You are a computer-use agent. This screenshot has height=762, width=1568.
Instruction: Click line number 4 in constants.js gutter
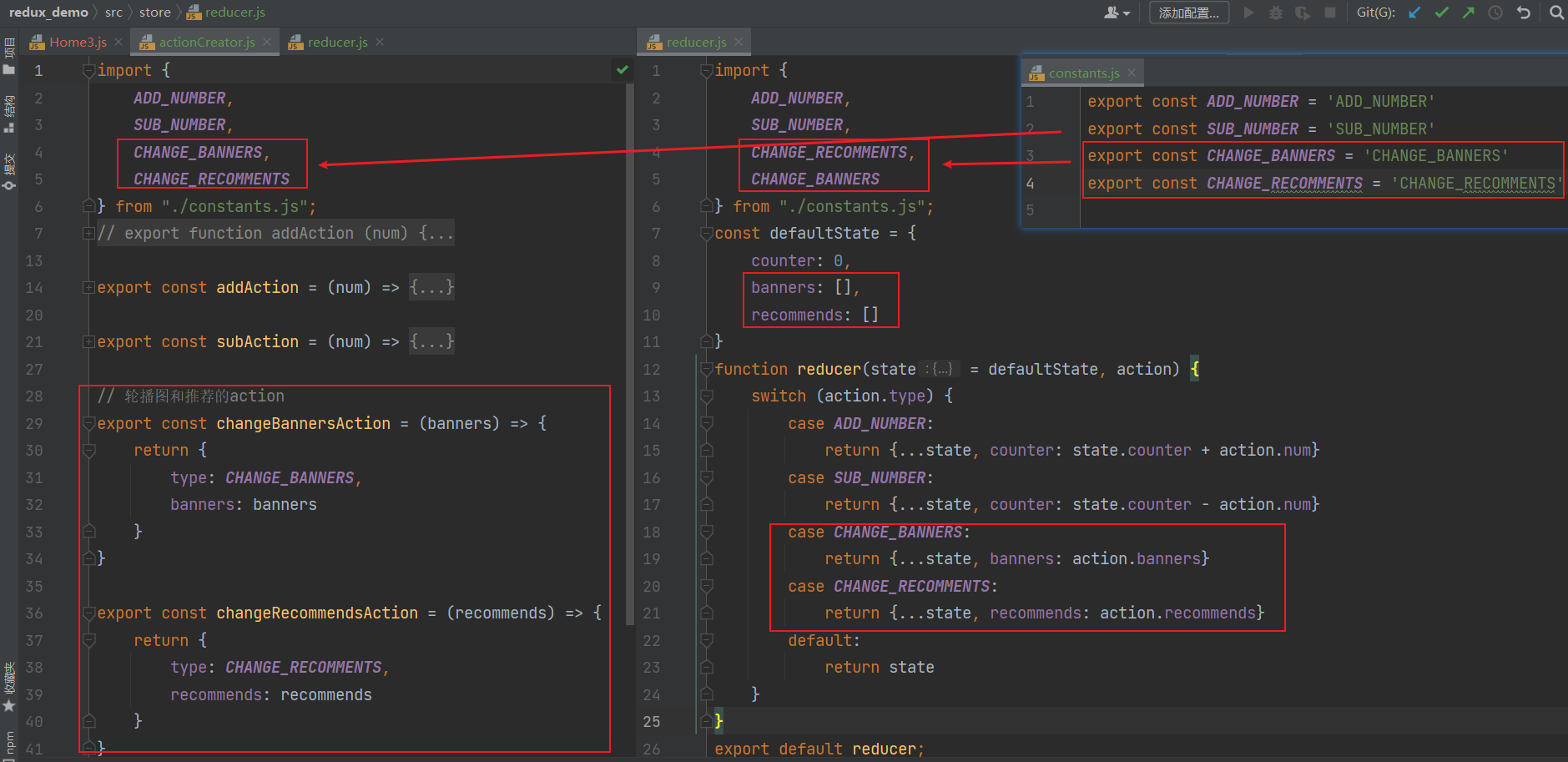click(1030, 184)
